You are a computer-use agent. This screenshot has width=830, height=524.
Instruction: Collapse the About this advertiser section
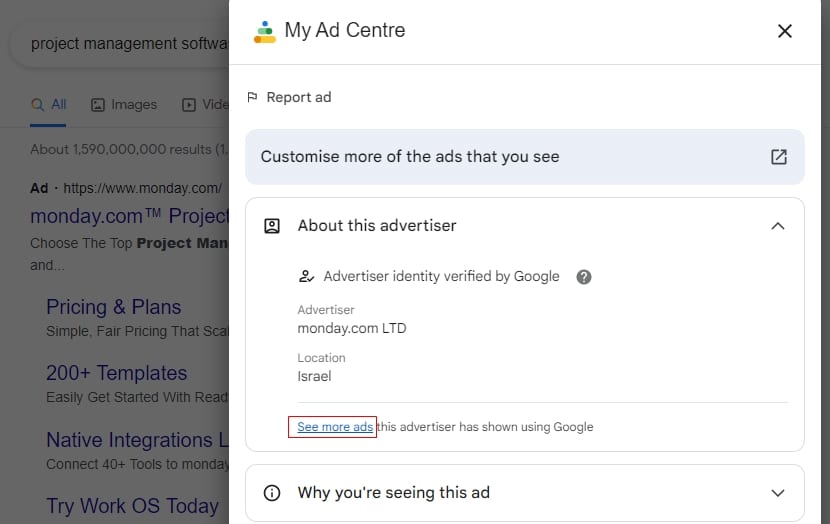click(x=777, y=226)
